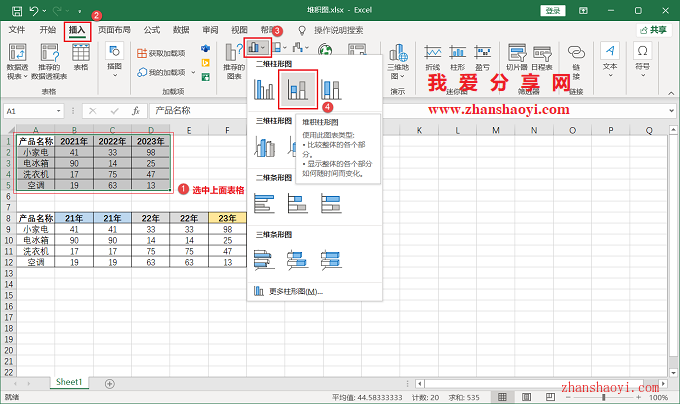Select cell with 23年 yellow header
This screenshot has height=404, width=680.
click(227, 218)
